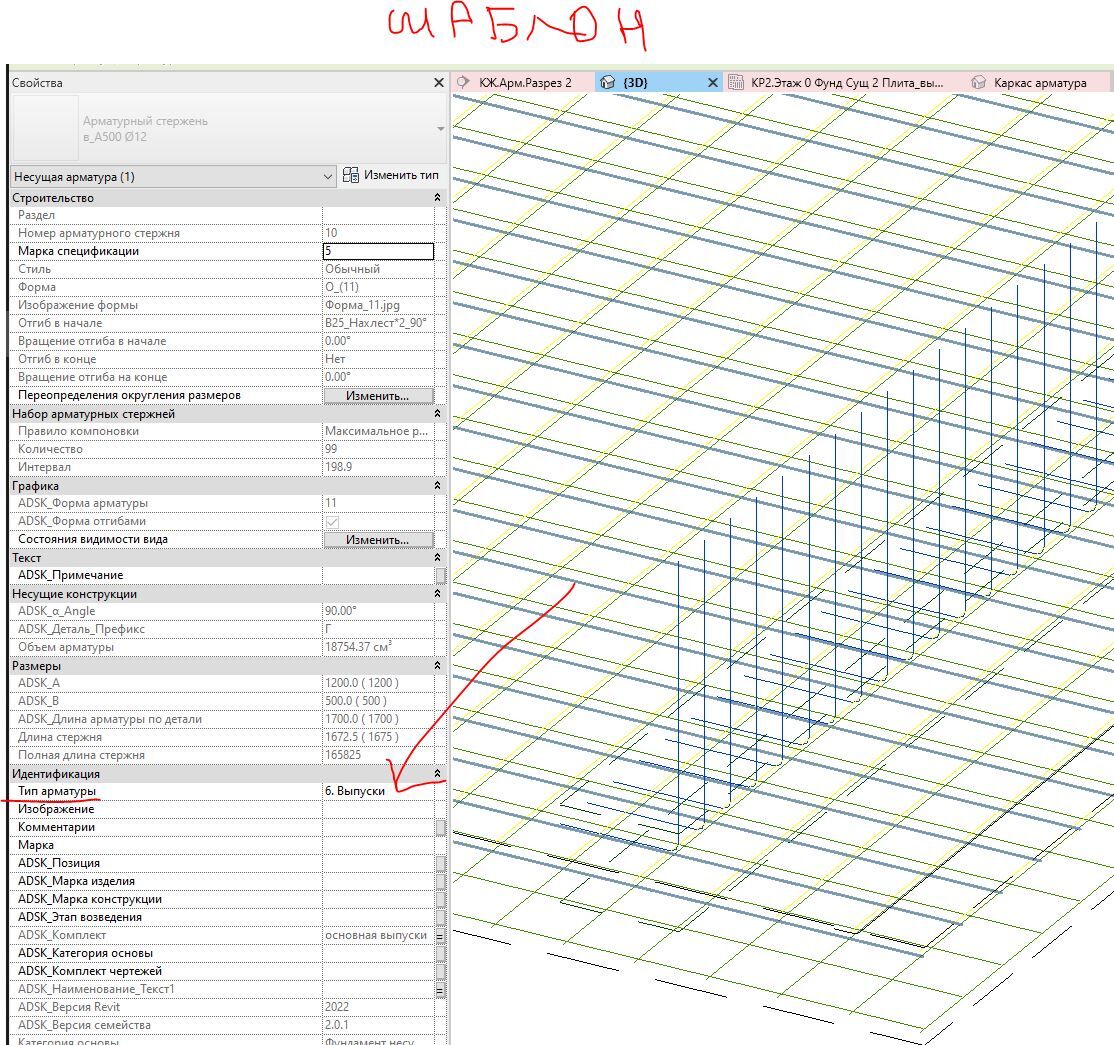This screenshot has height=1045, width=1114.
Task: Click the equals button for ADSK_Наименование_Текст1 row
Action: 440,990
